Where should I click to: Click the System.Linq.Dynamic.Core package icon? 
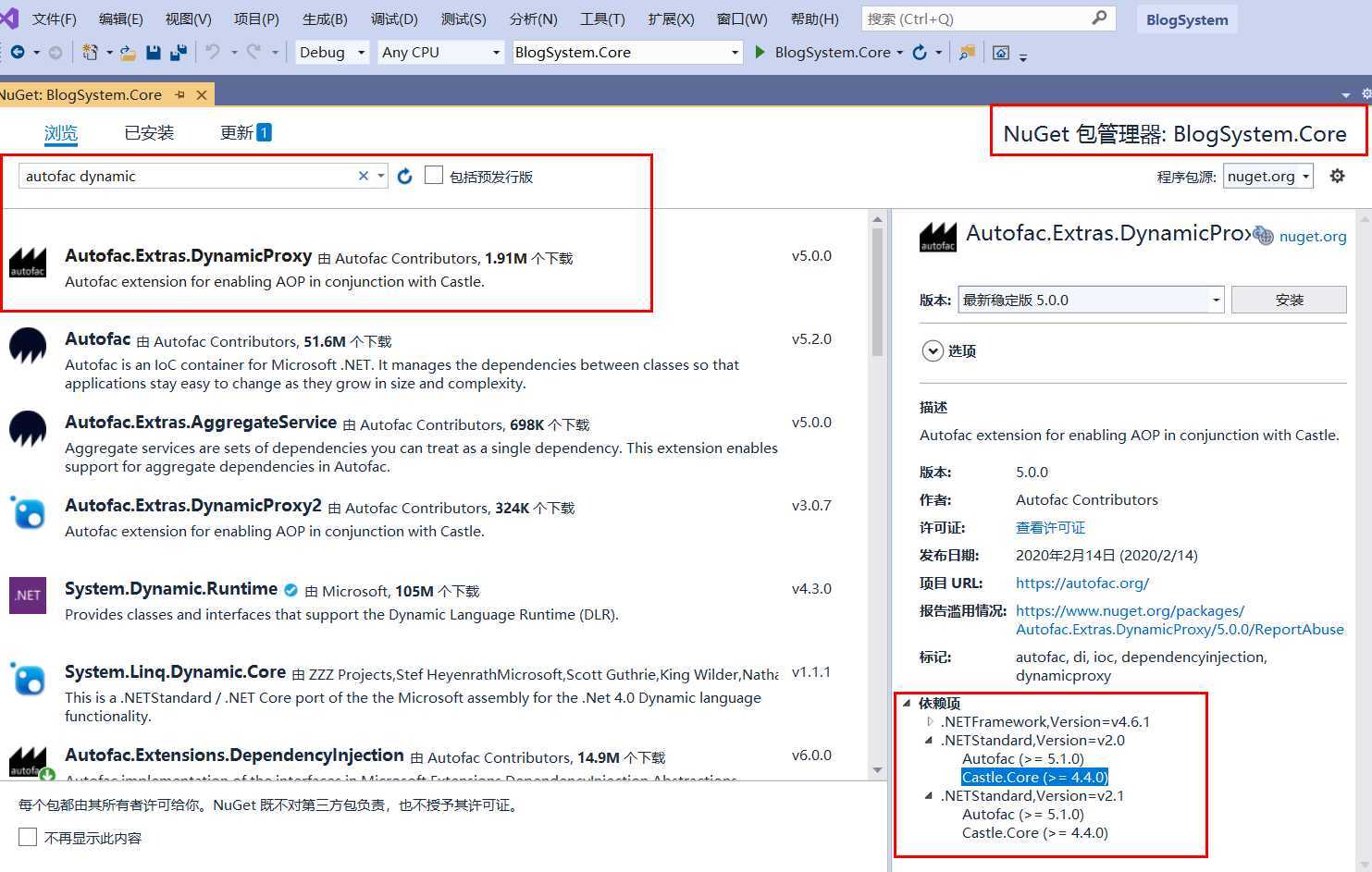click(x=28, y=679)
